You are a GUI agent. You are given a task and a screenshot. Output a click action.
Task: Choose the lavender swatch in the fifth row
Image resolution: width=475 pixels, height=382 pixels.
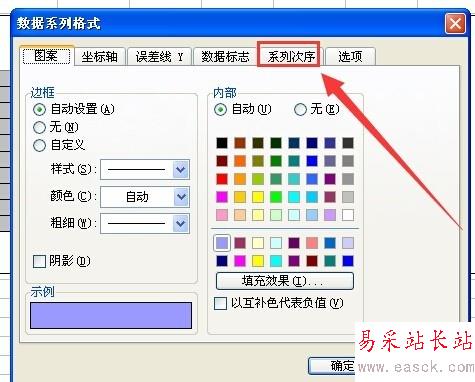[x=330, y=215]
